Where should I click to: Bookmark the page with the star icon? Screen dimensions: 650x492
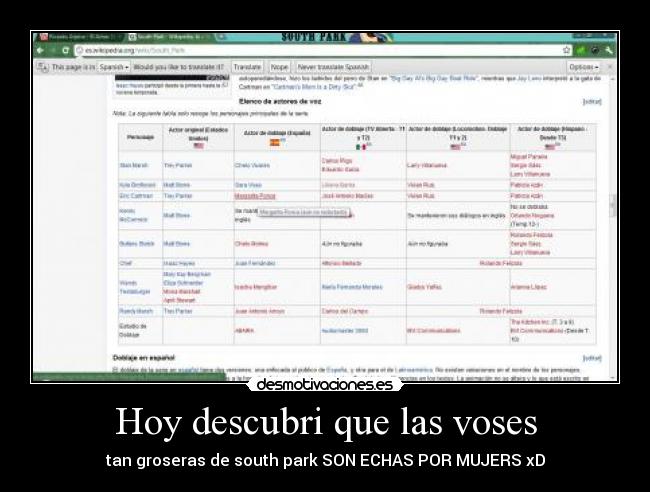coord(566,50)
